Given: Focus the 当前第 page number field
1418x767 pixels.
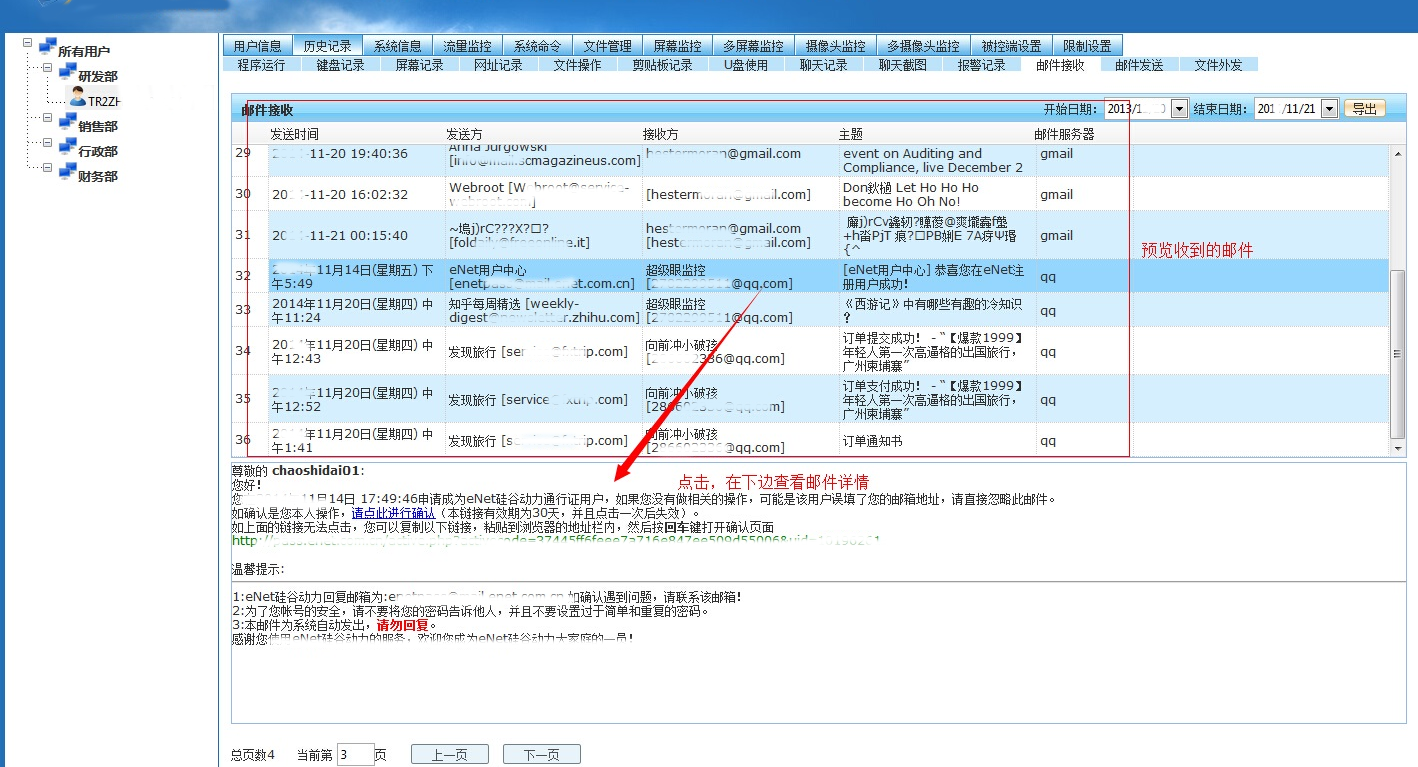Looking at the screenshot, I should [355, 755].
